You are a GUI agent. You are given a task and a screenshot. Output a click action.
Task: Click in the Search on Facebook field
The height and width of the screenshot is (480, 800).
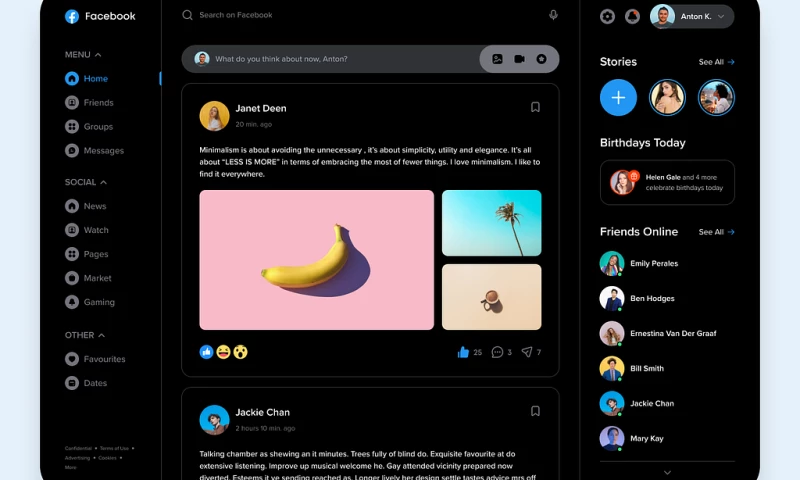pyautogui.click(x=370, y=15)
